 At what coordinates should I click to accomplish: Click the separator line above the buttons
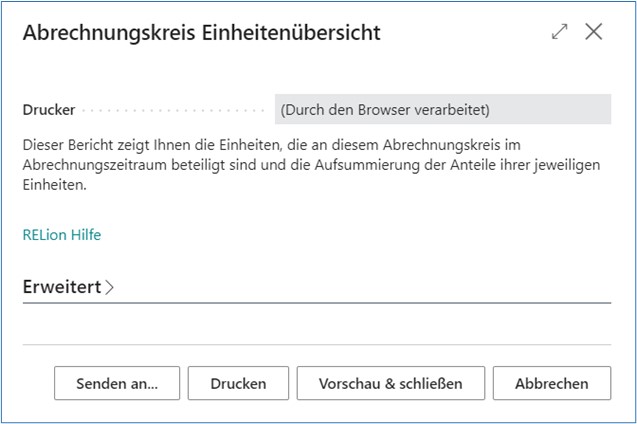316,345
